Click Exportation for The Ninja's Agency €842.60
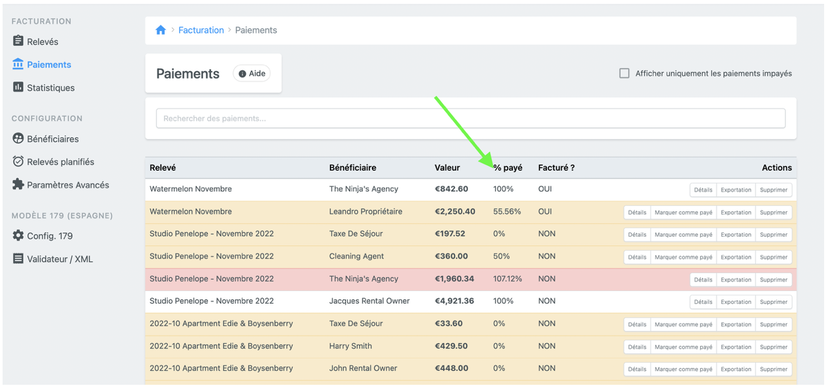Screen dimensions: 828x388 (x=736, y=190)
